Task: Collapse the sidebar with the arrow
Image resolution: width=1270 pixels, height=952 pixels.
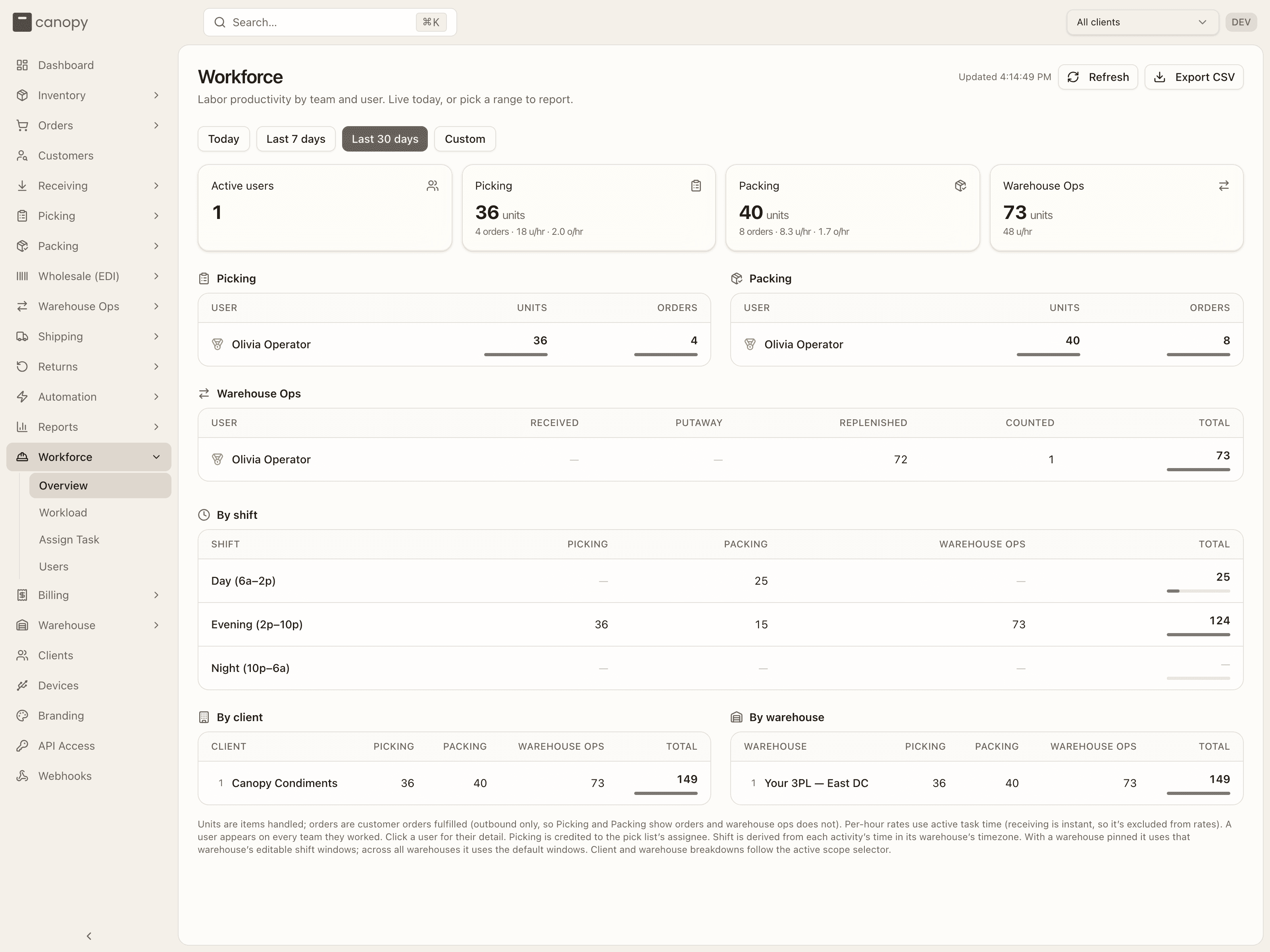Action: point(89,936)
